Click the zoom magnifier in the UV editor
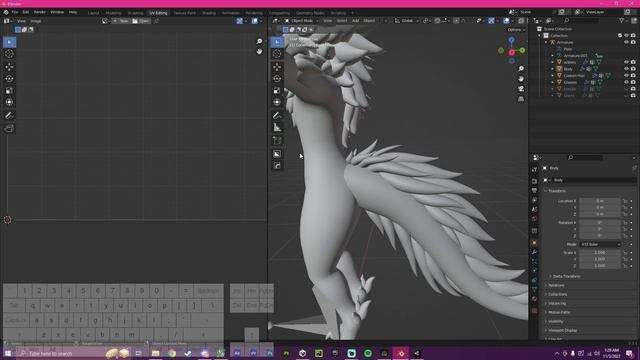The image size is (640, 360). coord(259,41)
